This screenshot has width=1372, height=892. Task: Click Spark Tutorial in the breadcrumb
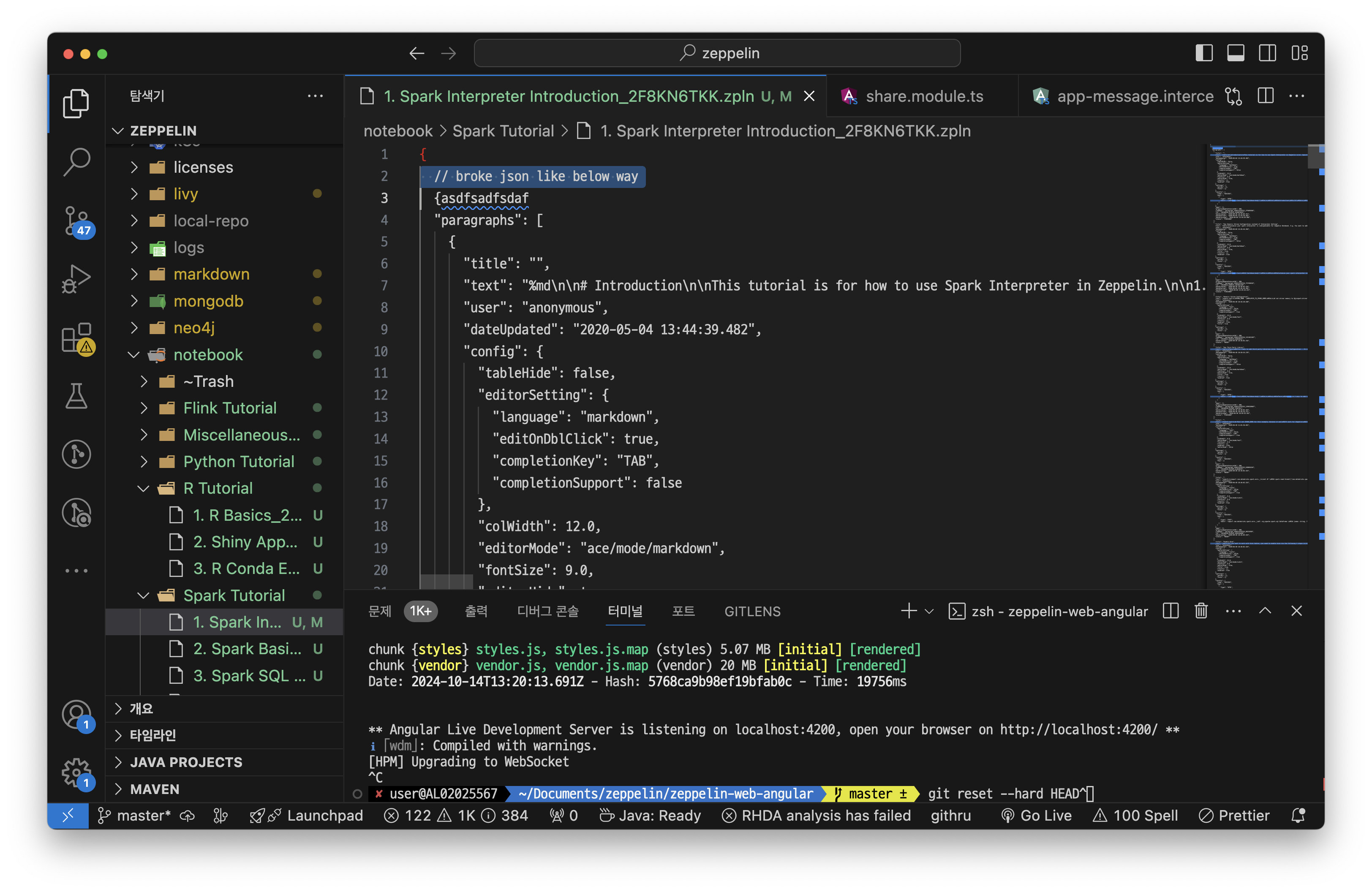click(x=503, y=131)
